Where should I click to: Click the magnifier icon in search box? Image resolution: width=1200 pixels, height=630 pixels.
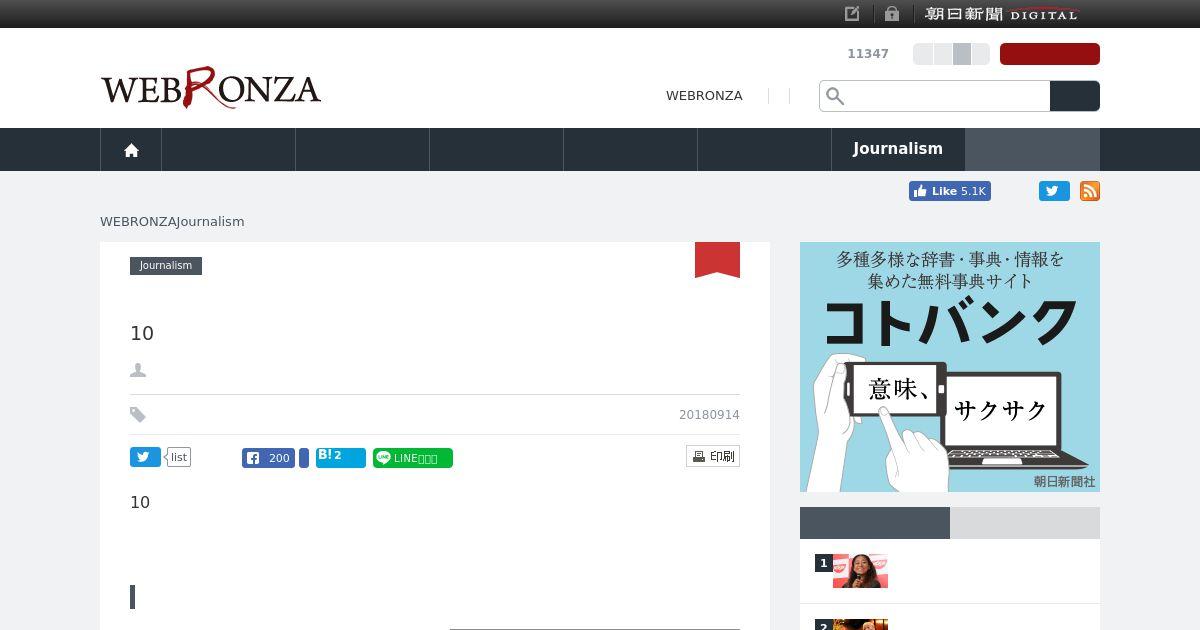[x=835, y=96]
